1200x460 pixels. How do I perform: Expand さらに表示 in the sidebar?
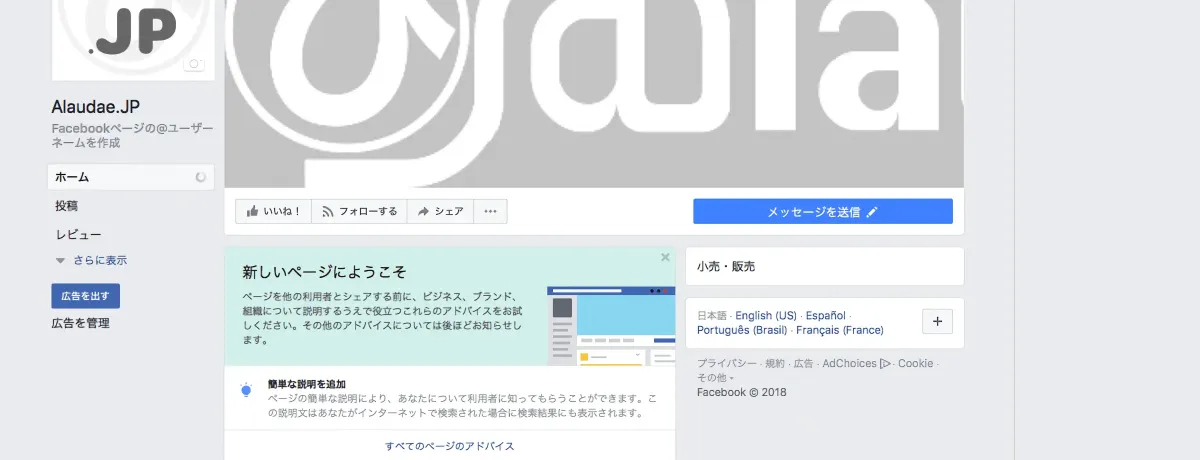pyautogui.click(x=98, y=261)
